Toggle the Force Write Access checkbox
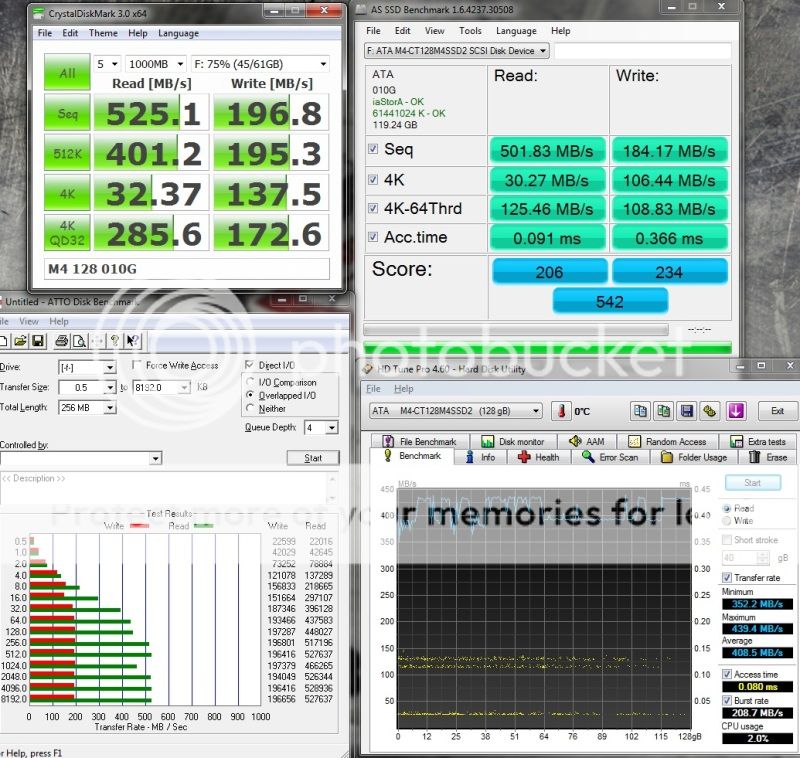 point(137,366)
